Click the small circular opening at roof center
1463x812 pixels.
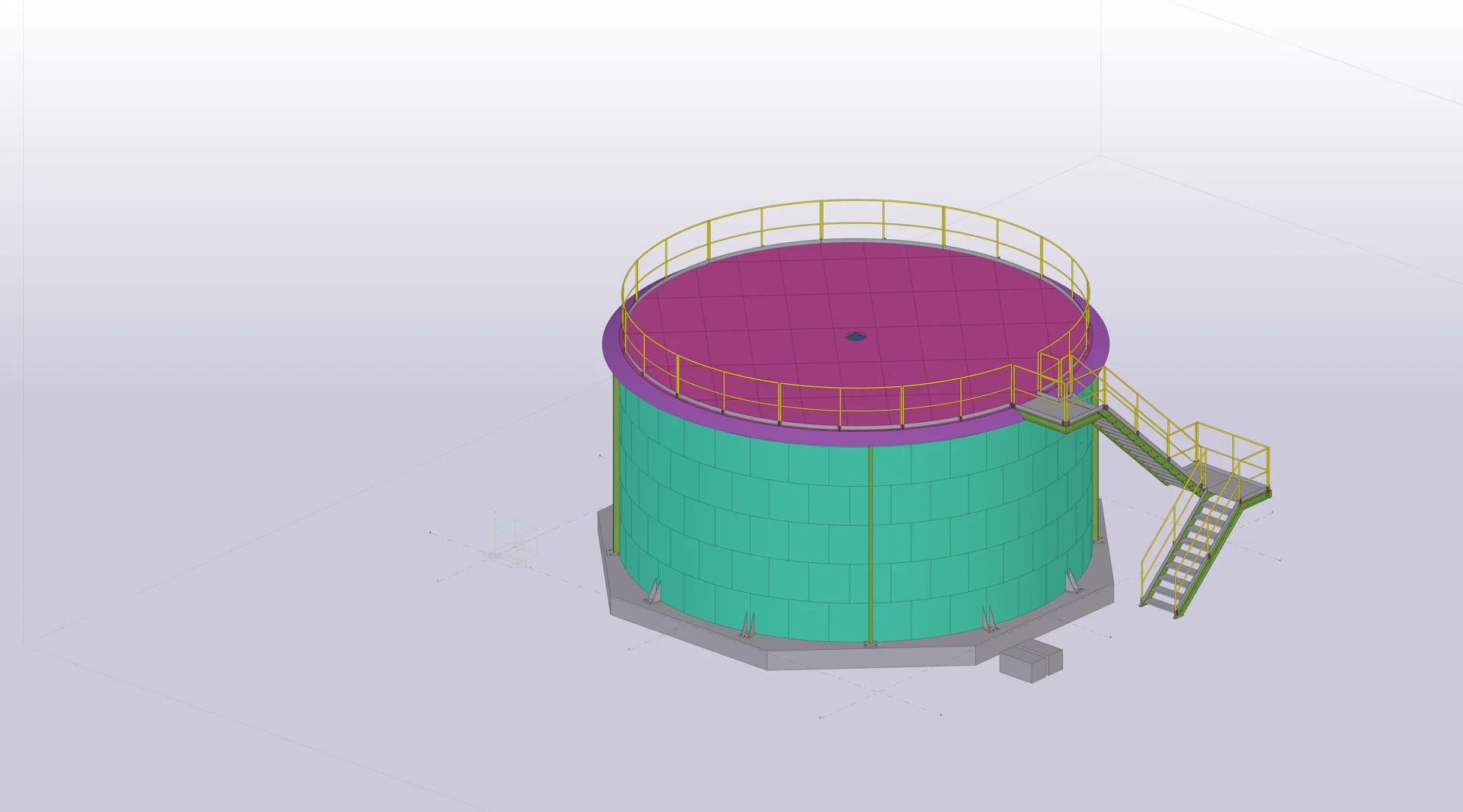click(x=856, y=335)
